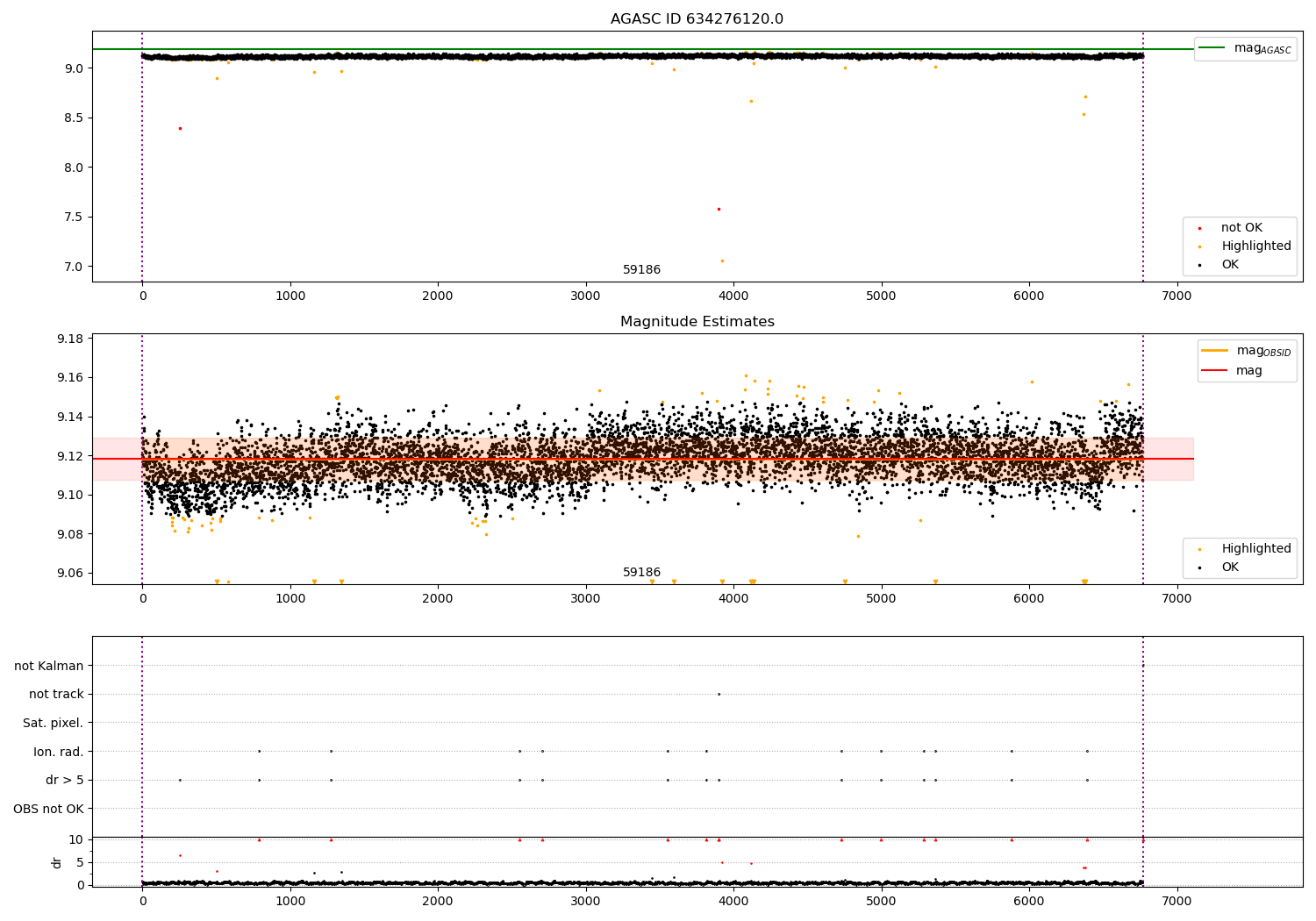Click the '3000' x-tick under the top plot
Viewport: 1316px width, 921px height.
(585, 296)
